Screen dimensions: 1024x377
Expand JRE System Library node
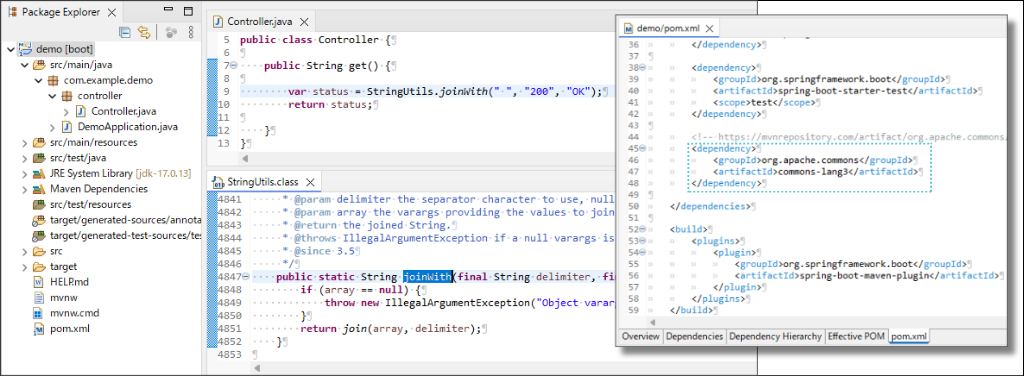tap(25, 174)
